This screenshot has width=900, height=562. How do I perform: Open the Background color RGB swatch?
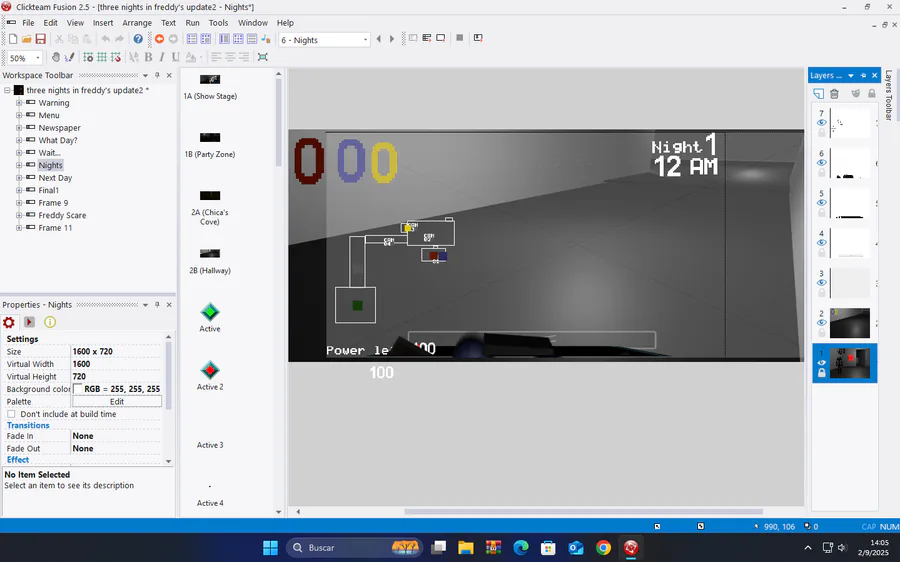(77, 389)
